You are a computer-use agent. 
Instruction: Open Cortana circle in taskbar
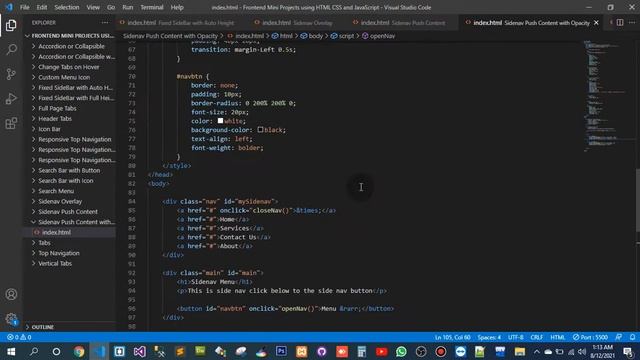pyautogui.click(x=56, y=351)
